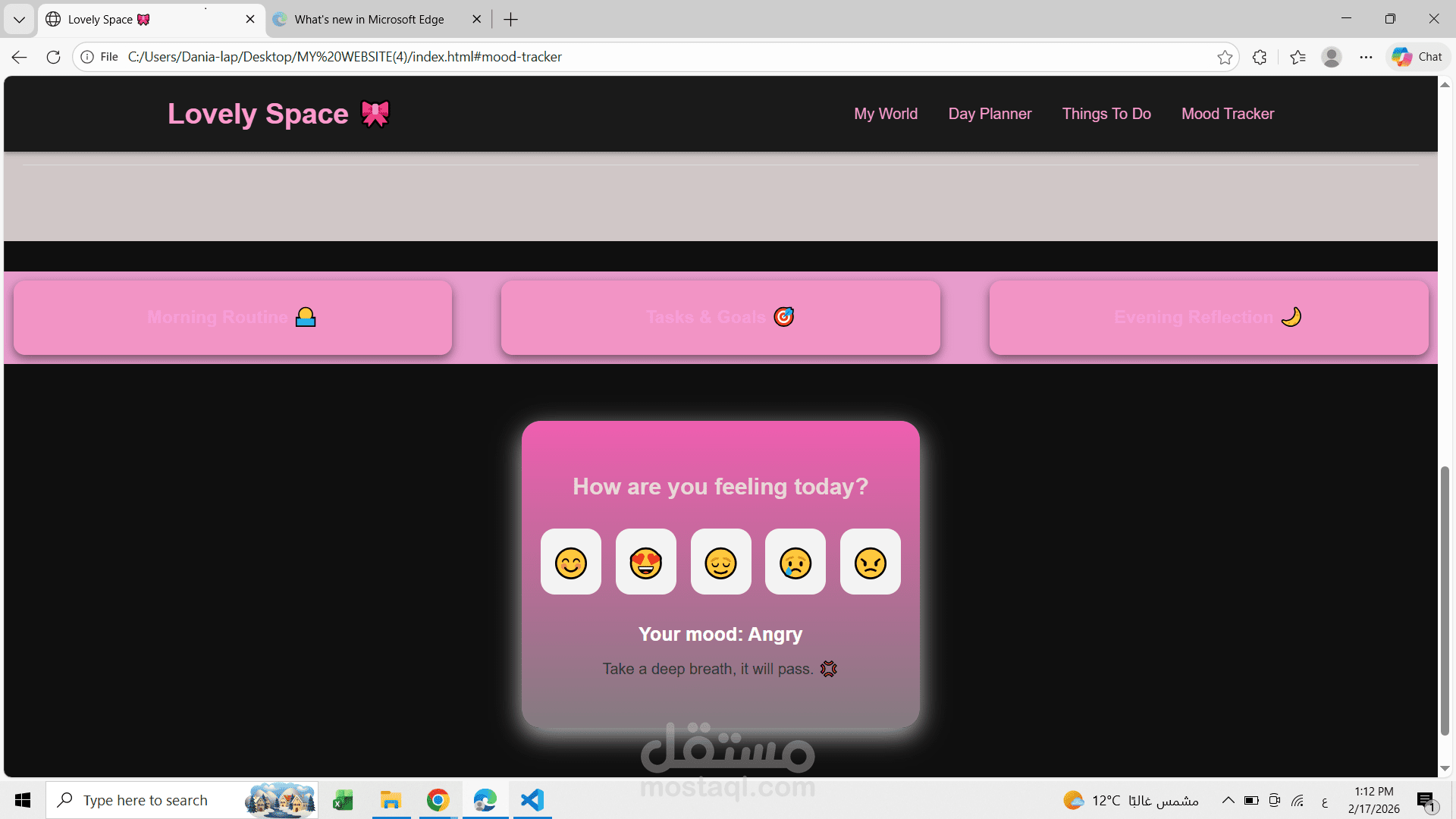
Task: Open the Morning Routine card
Action: tap(233, 318)
